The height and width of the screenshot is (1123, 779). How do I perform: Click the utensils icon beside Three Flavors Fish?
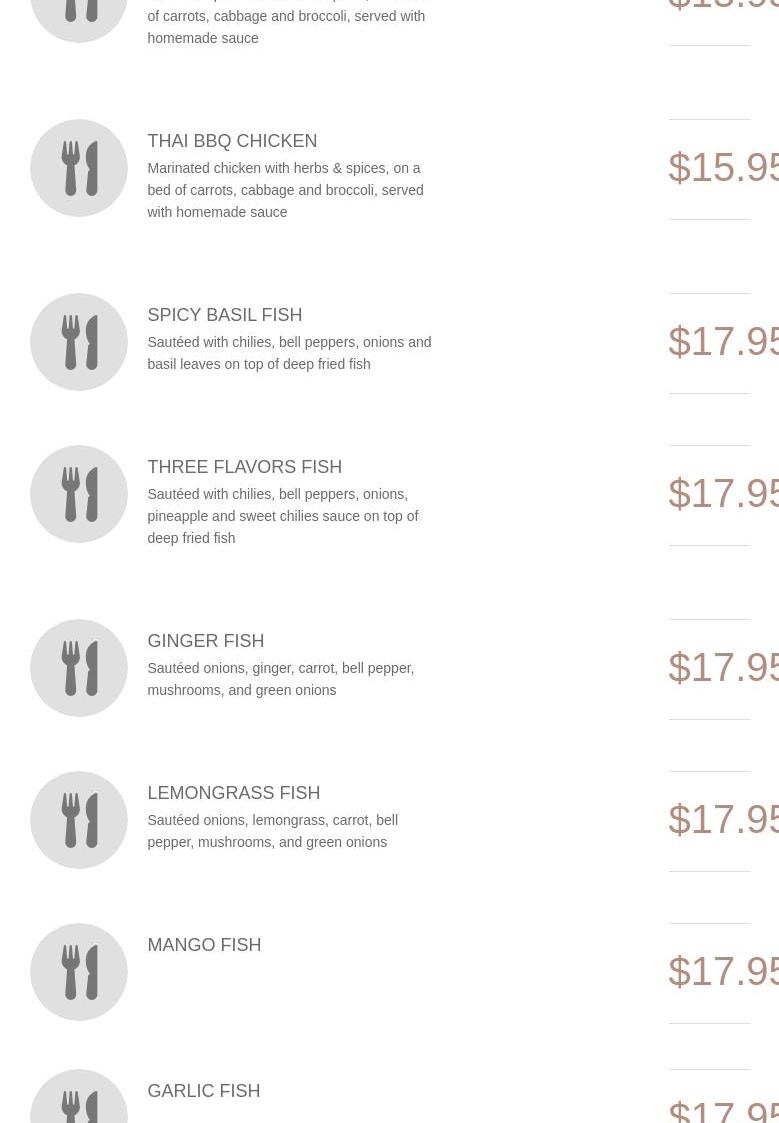[x=79, y=494]
